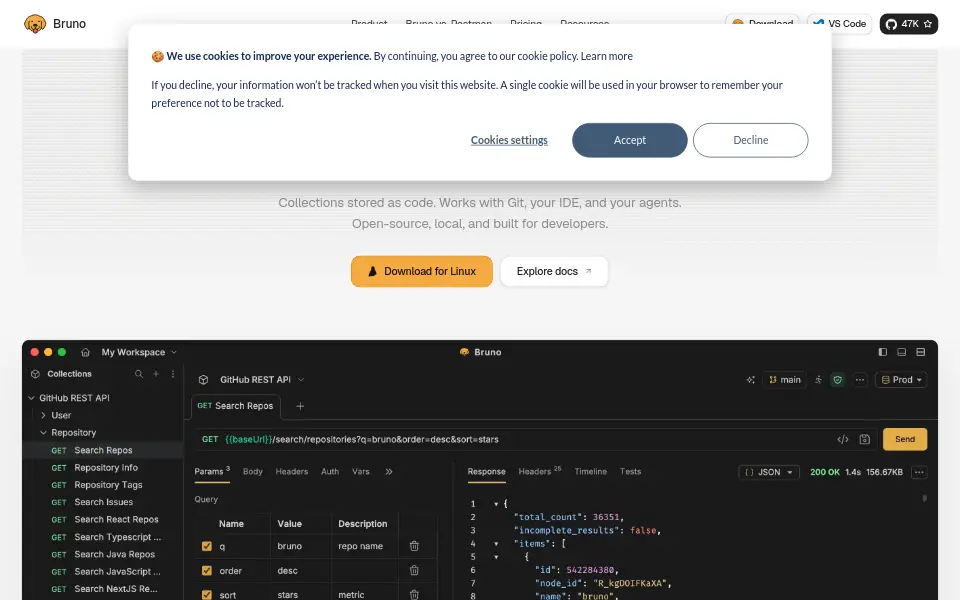
Task: Collapse the Repository folder
Action: pyautogui.click(x=43, y=432)
